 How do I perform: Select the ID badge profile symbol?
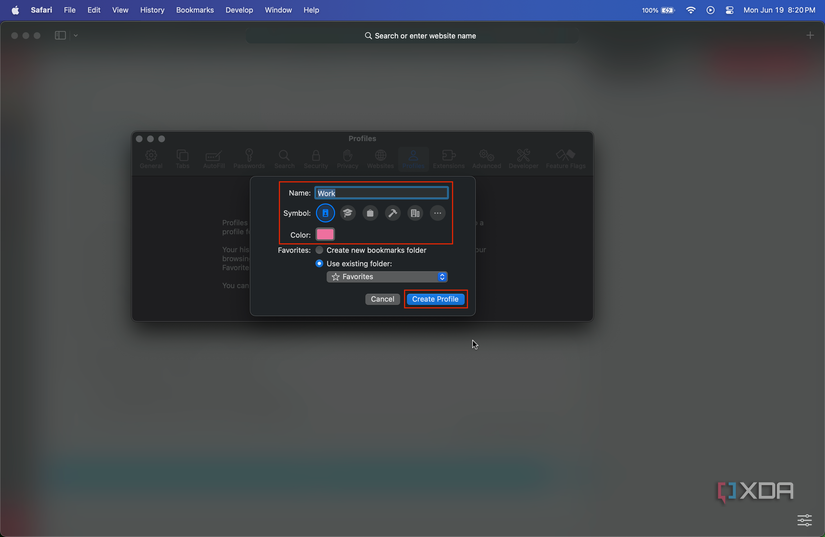(x=325, y=213)
